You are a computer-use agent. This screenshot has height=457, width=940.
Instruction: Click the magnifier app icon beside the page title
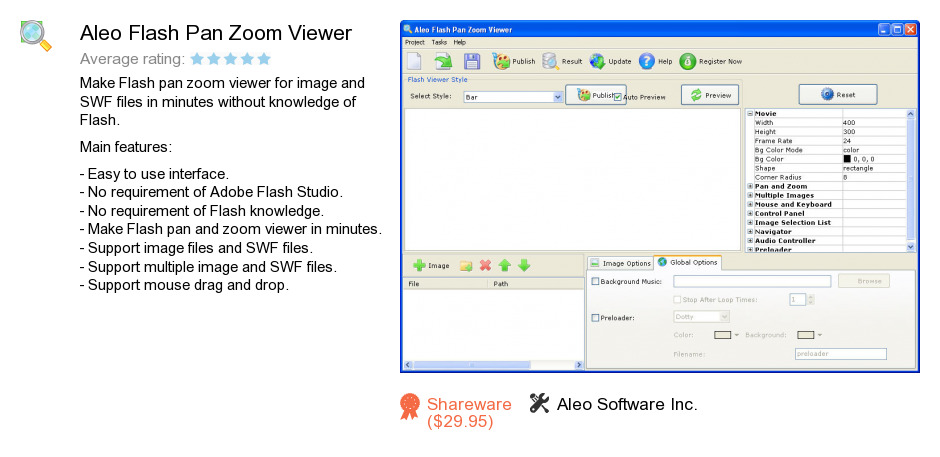click(x=35, y=35)
